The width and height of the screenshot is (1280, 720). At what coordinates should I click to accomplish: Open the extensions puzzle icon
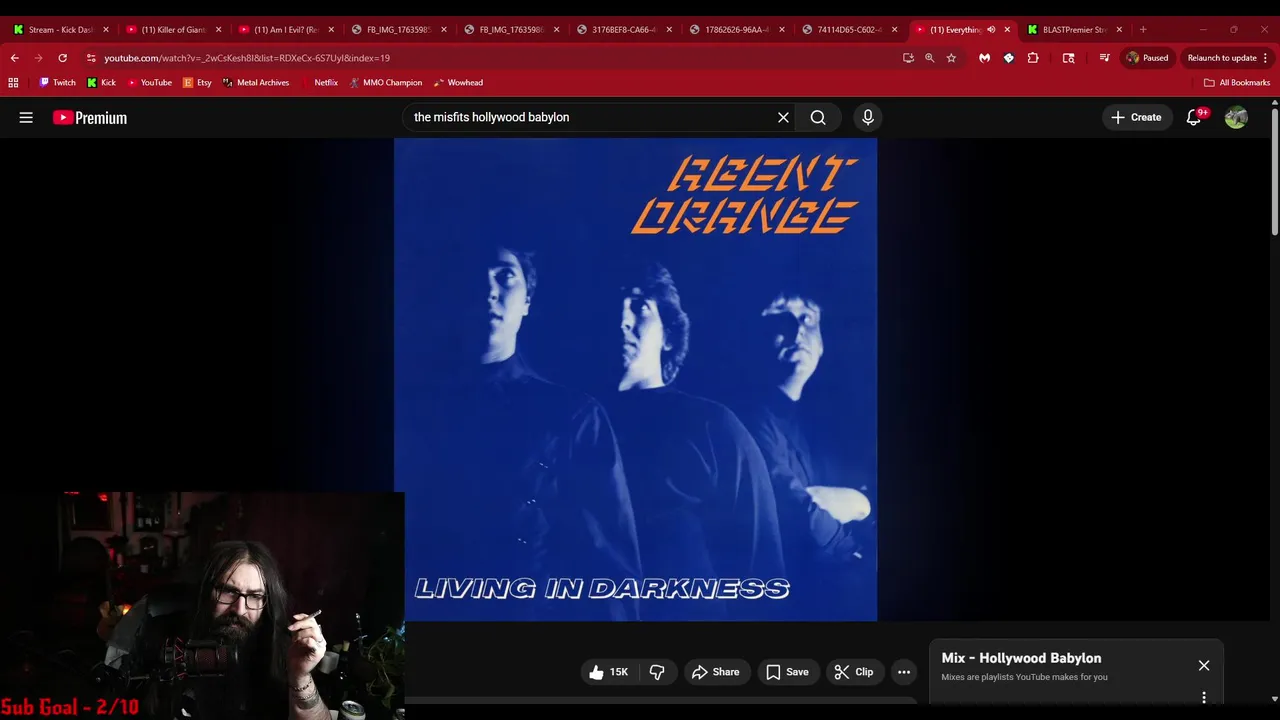pyautogui.click(x=1033, y=58)
